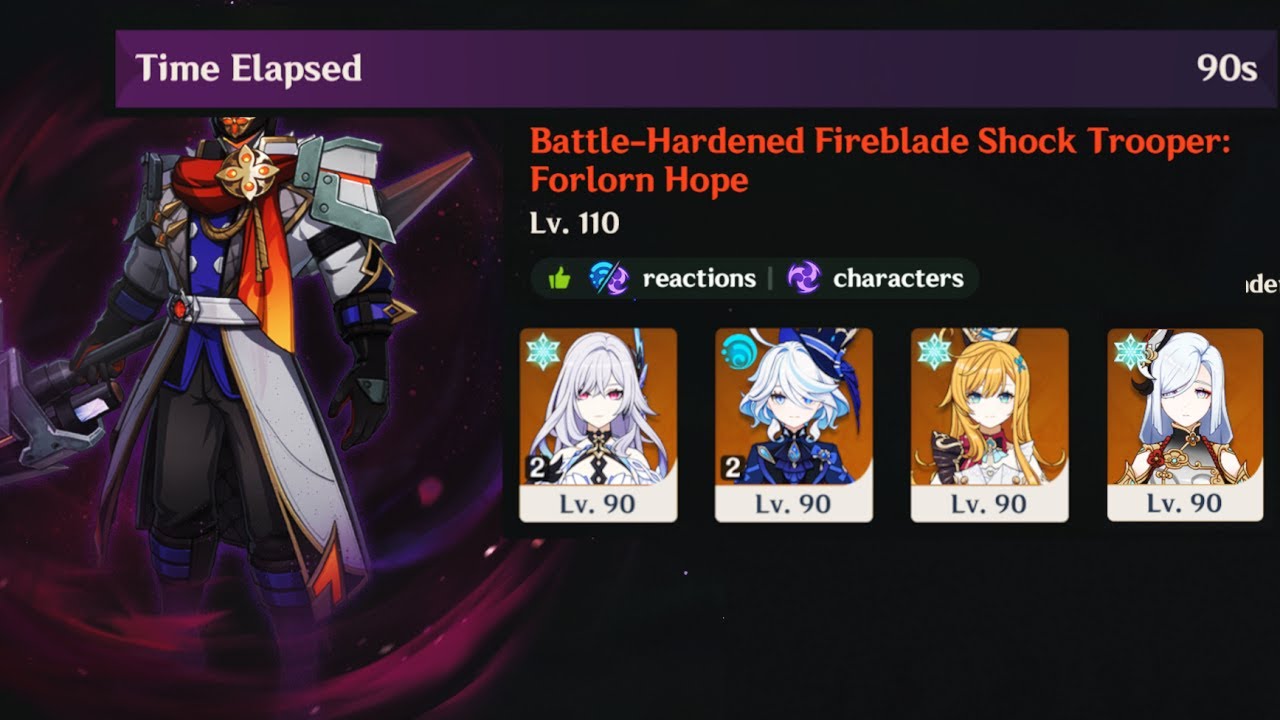
Task: Open the white-haired fourth character portrait
Action: (1186, 407)
